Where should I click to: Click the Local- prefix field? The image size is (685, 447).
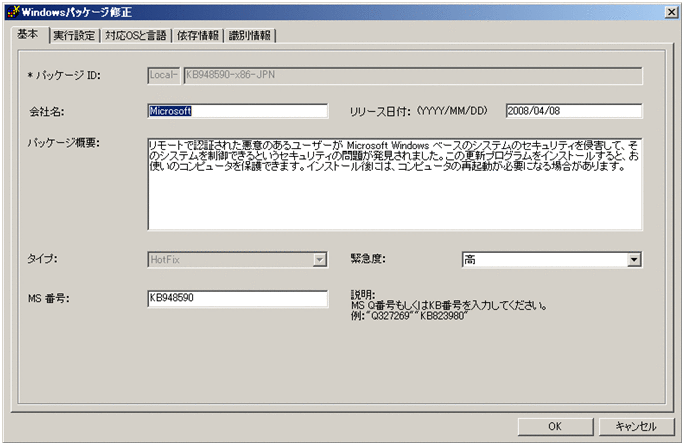point(164,75)
